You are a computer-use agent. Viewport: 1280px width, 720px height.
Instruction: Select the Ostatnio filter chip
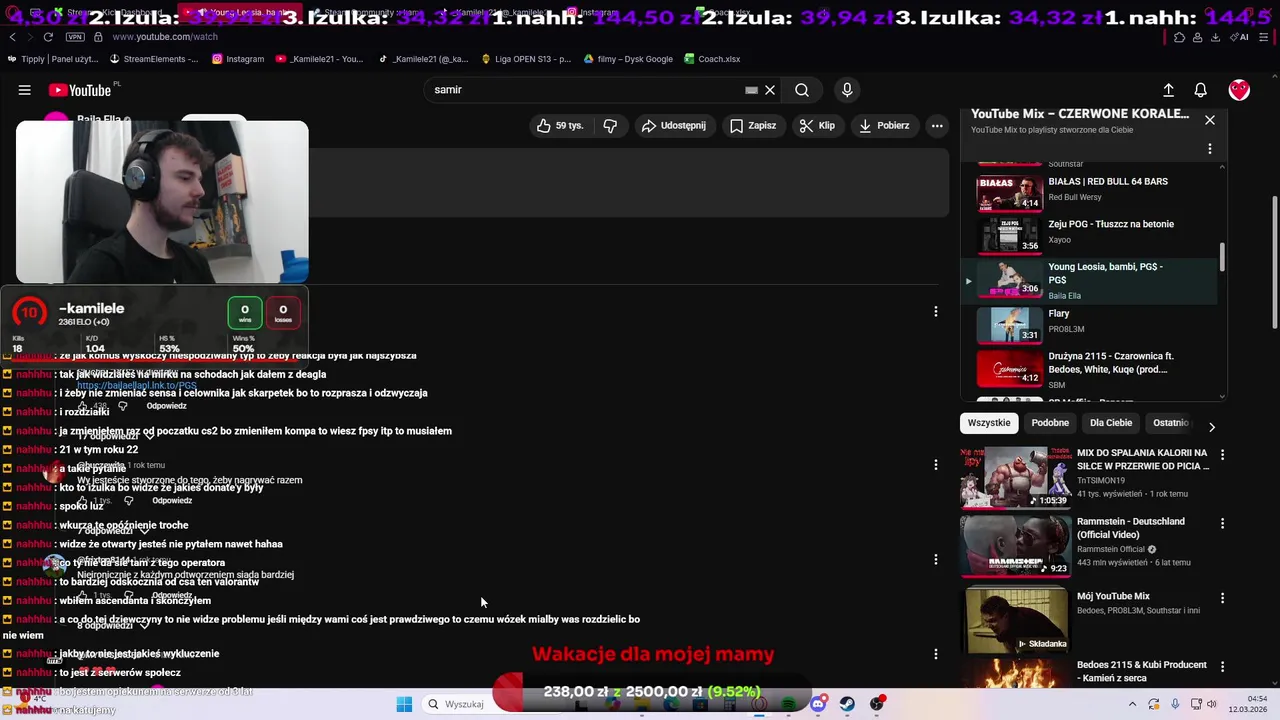pyautogui.click(x=1170, y=423)
